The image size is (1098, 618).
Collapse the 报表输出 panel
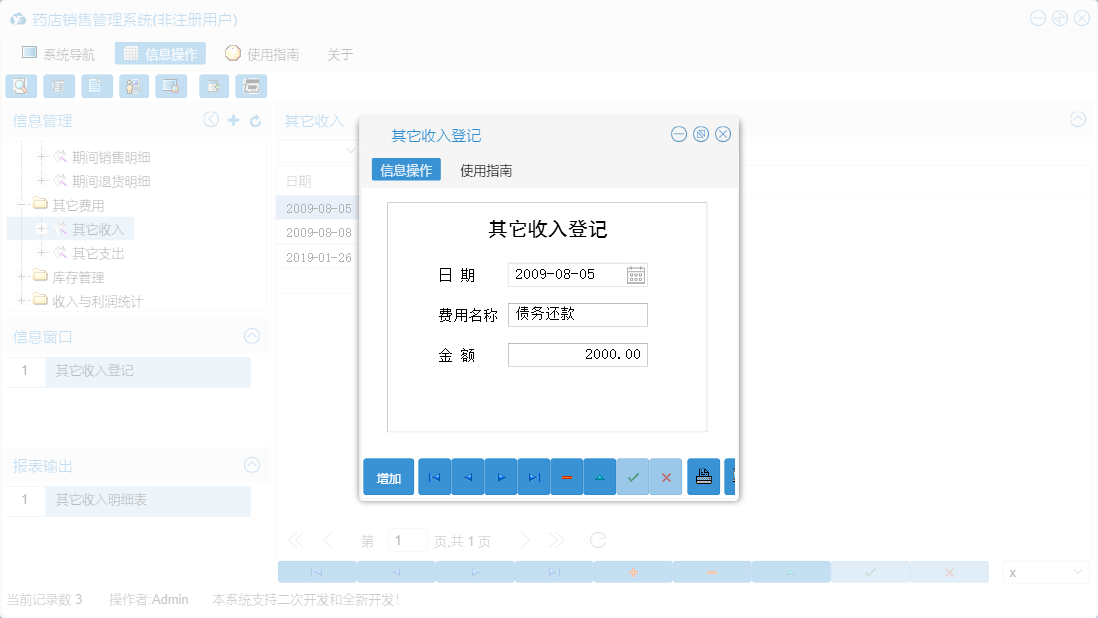pyautogui.click(x=252, y=465)
